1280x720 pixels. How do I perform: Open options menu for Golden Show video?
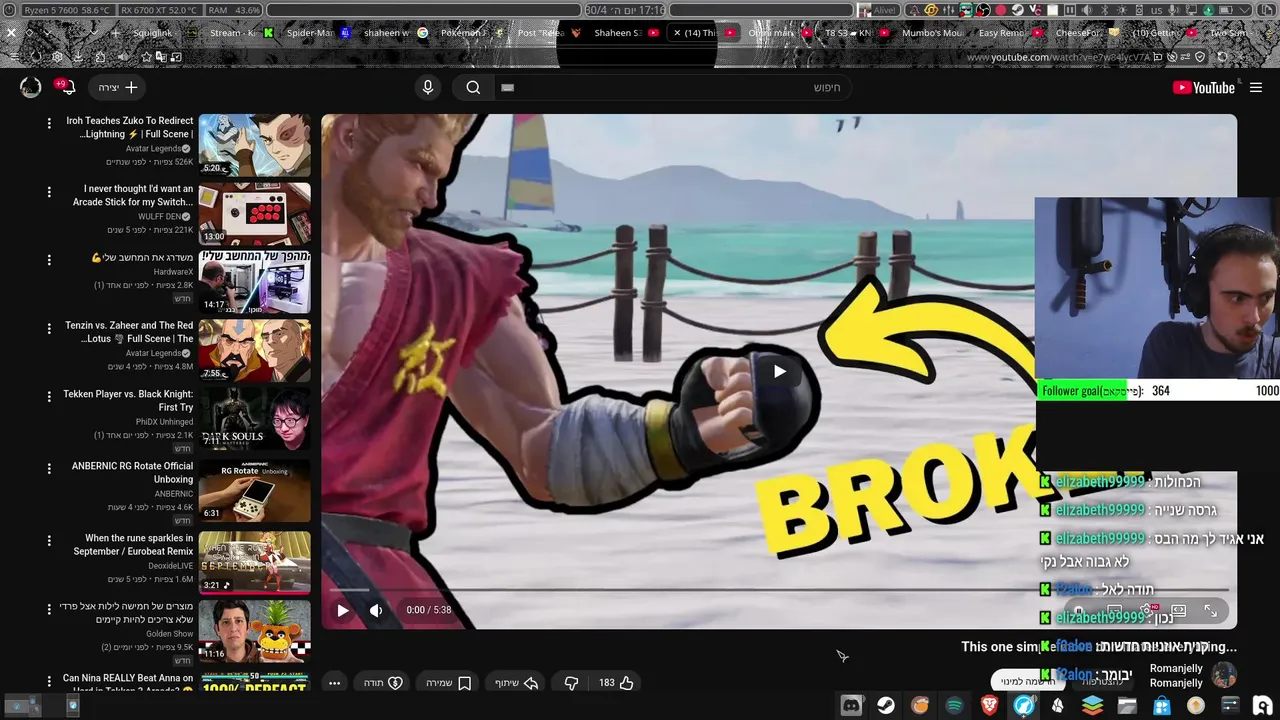(x=49, y=609)
